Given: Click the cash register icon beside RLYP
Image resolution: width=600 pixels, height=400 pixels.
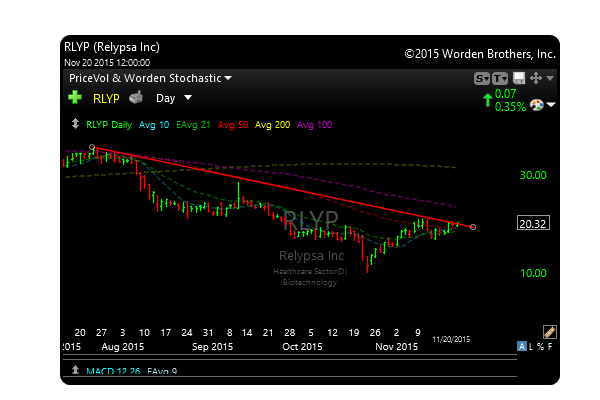Looking at the screenshot, I should 136,98.
